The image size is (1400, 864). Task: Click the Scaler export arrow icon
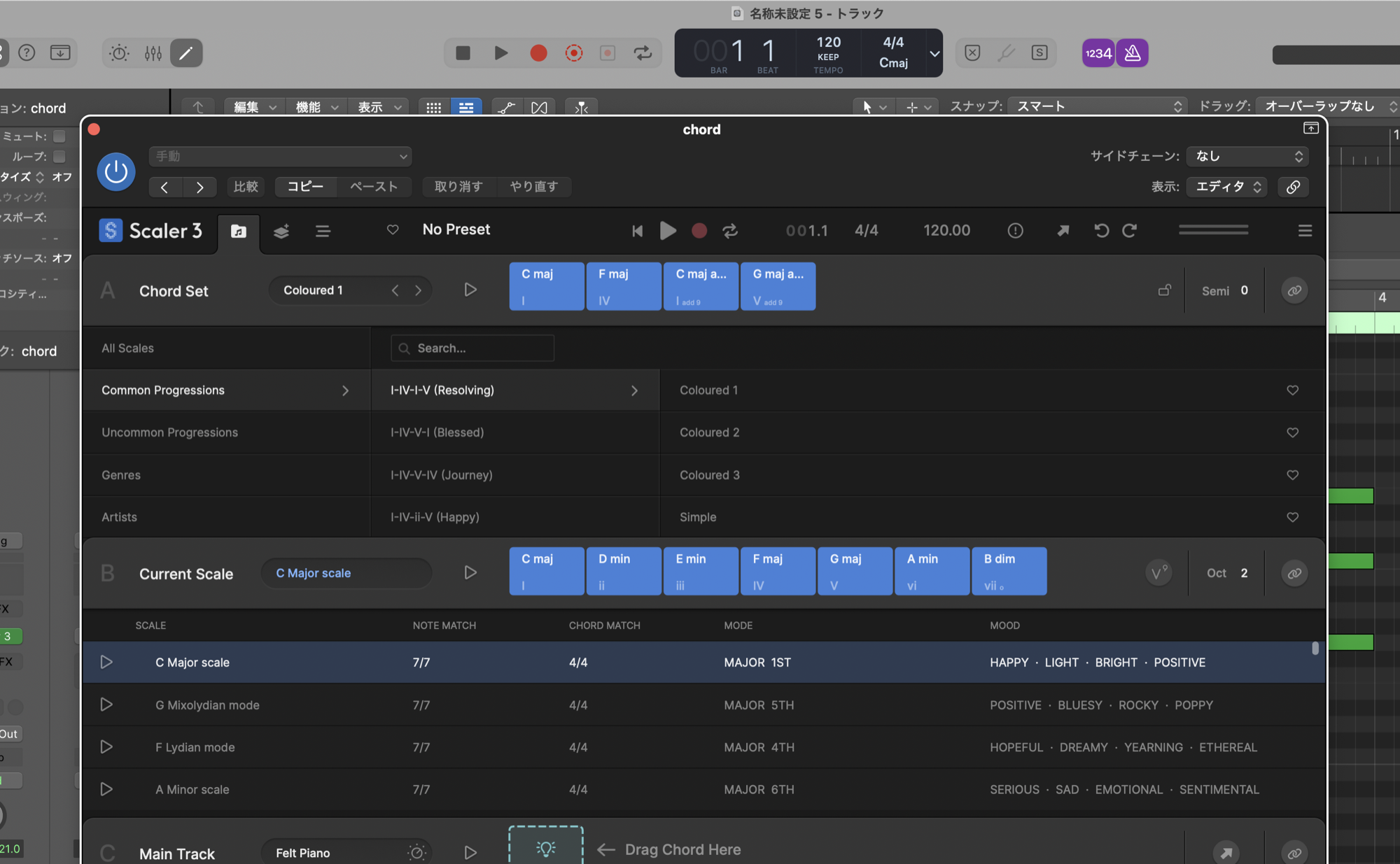click(x=1063, y=231)
